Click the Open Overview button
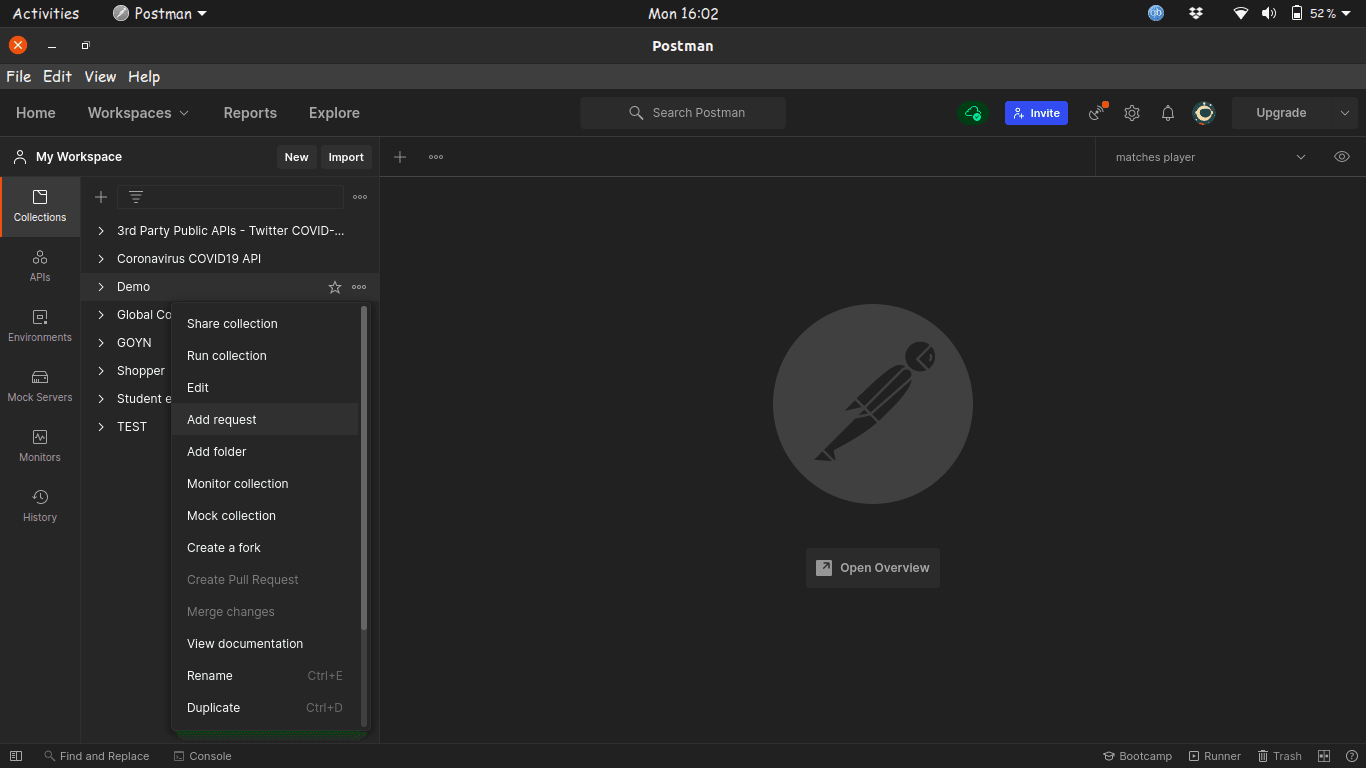 (x=873, y=568)
